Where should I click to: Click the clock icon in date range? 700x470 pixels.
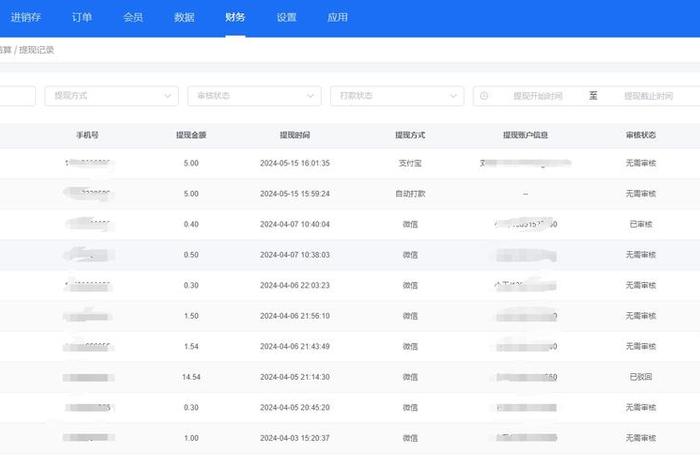pyautogui.click(x=485, y=96)
